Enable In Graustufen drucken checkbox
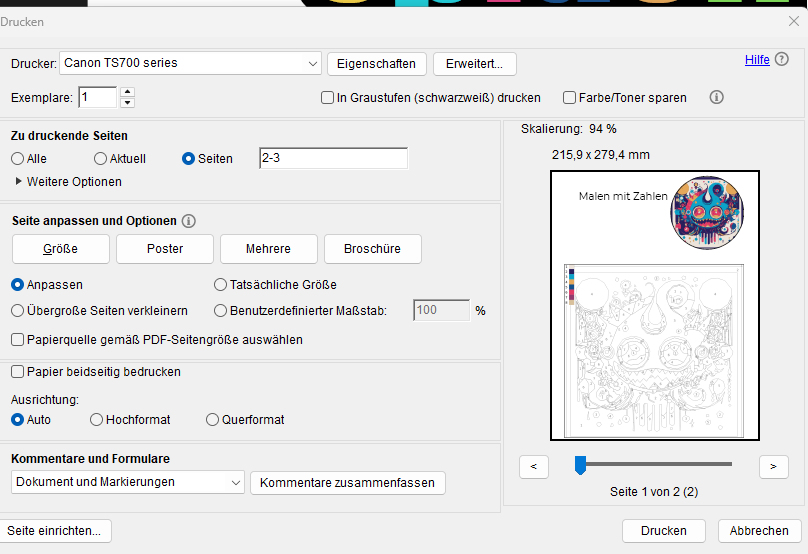 pos(328,98)
